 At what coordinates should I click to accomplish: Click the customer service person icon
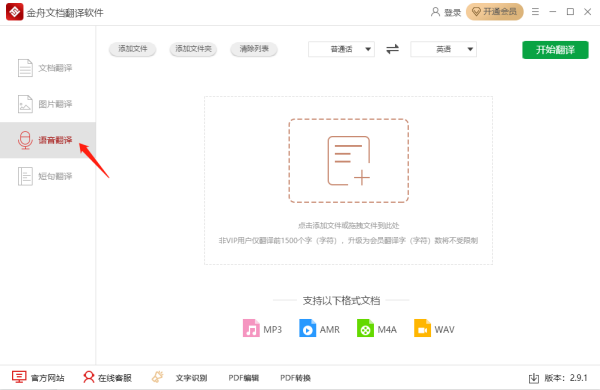[x=89, y=377]
